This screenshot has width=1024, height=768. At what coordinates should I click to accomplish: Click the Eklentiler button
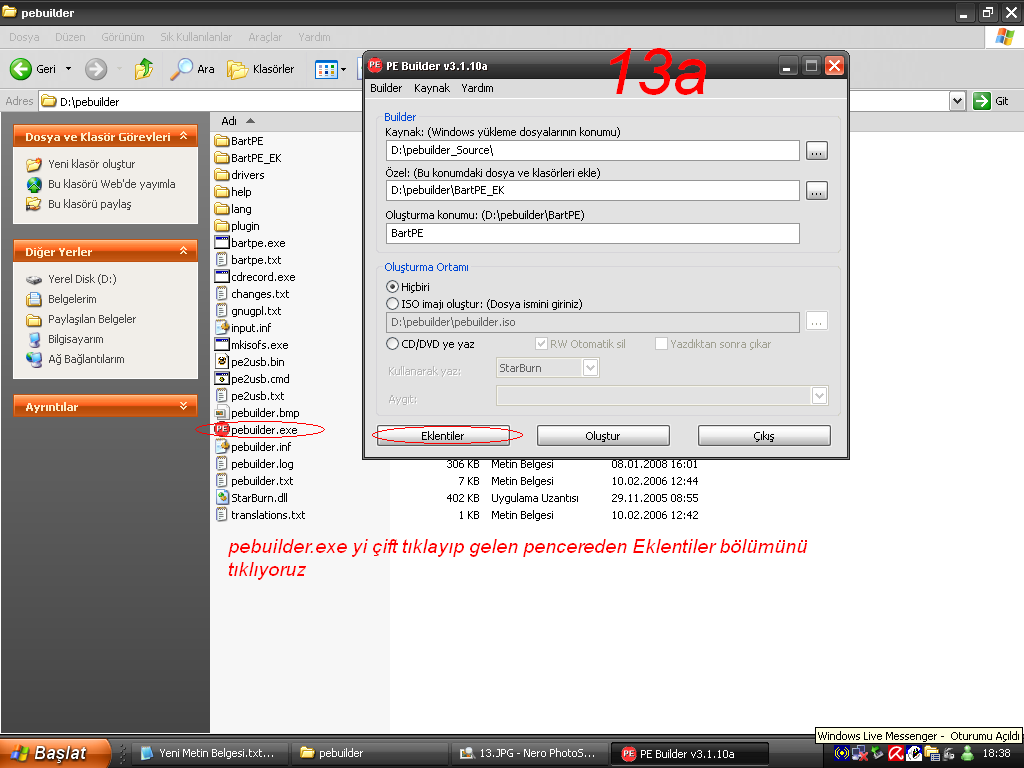(x=443, y=436)
